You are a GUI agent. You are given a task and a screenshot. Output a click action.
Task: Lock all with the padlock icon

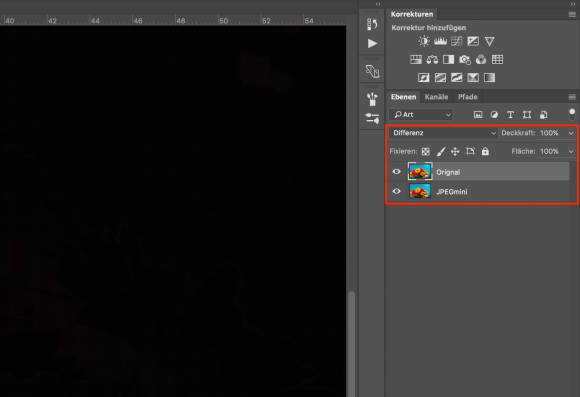(x=485, y=151)
